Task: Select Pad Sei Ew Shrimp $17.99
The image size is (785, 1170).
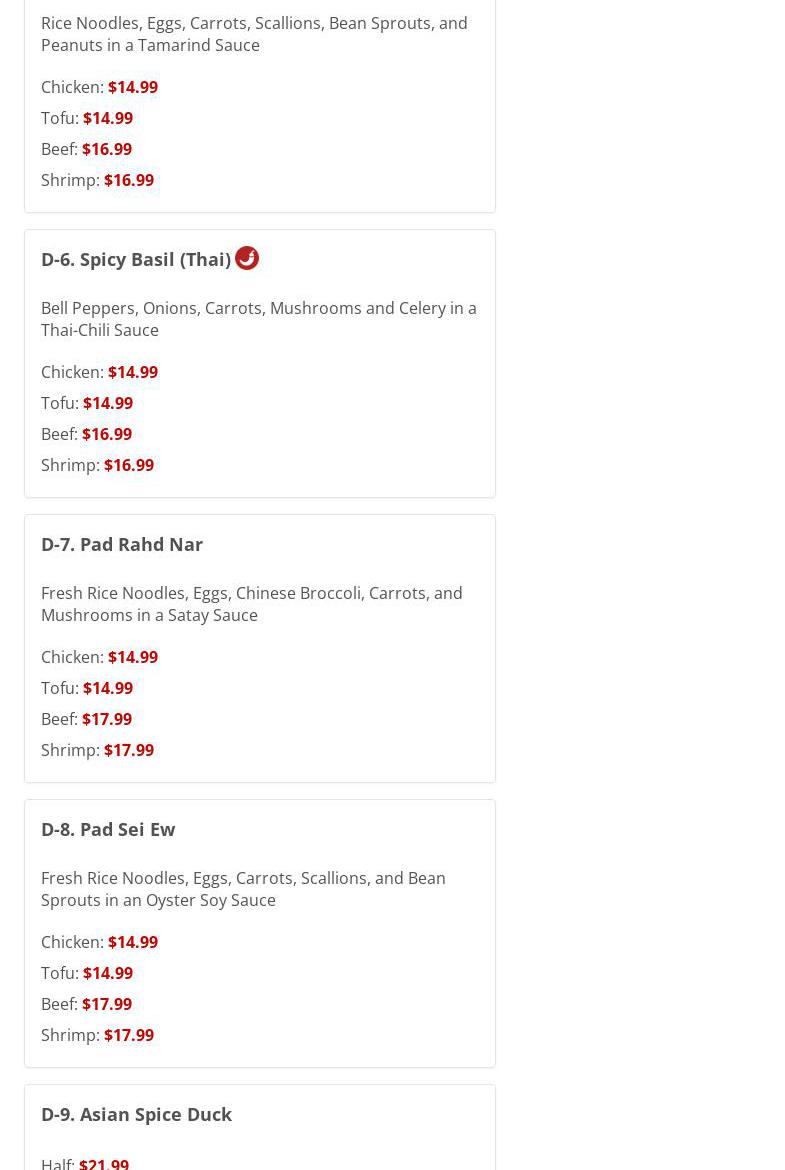Action: pyautogui.click(x=128, y=1035)
